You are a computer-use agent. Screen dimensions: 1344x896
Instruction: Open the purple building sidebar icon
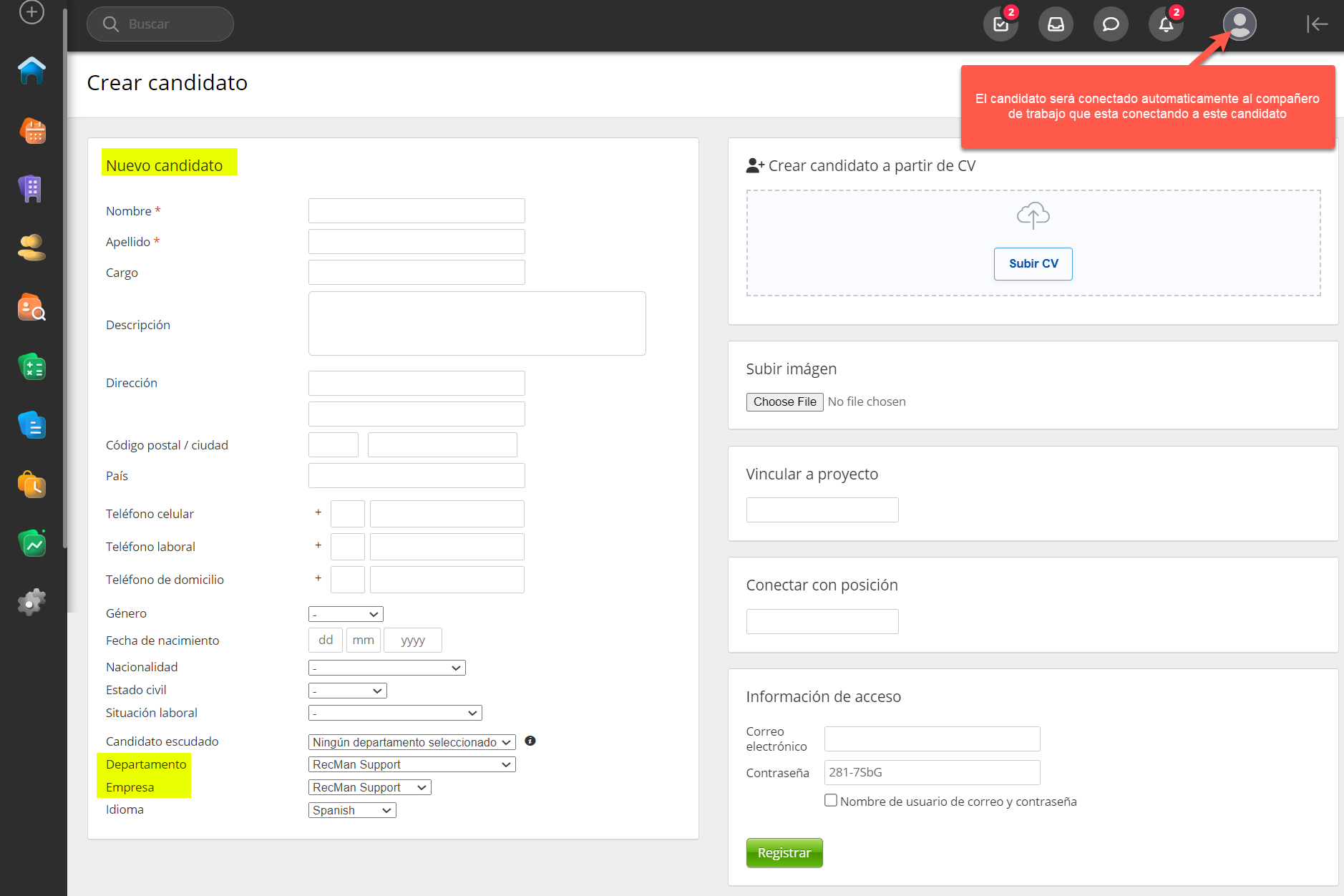(31, 189)
